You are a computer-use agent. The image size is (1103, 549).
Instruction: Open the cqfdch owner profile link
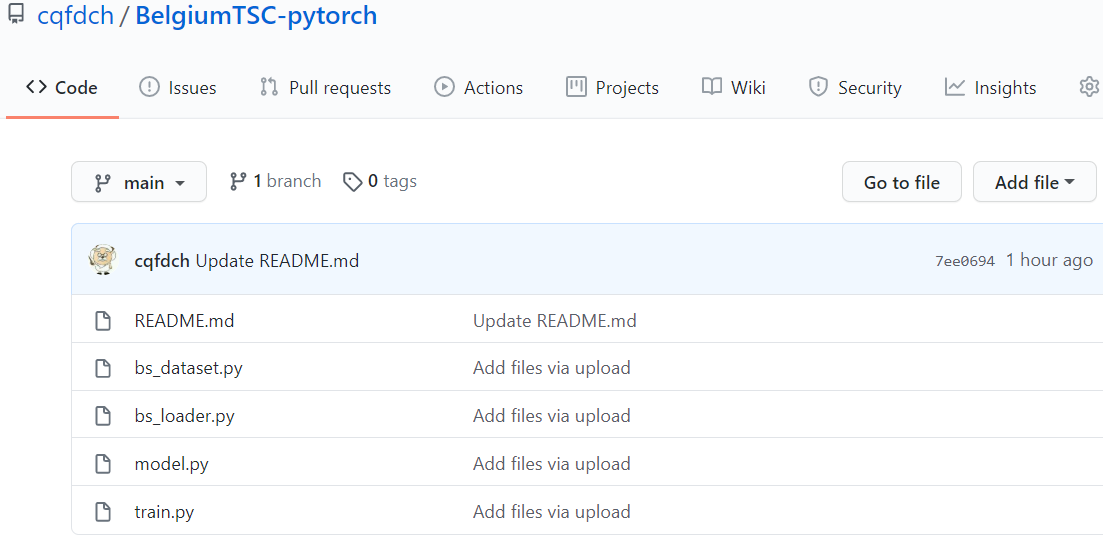point(75,15)
